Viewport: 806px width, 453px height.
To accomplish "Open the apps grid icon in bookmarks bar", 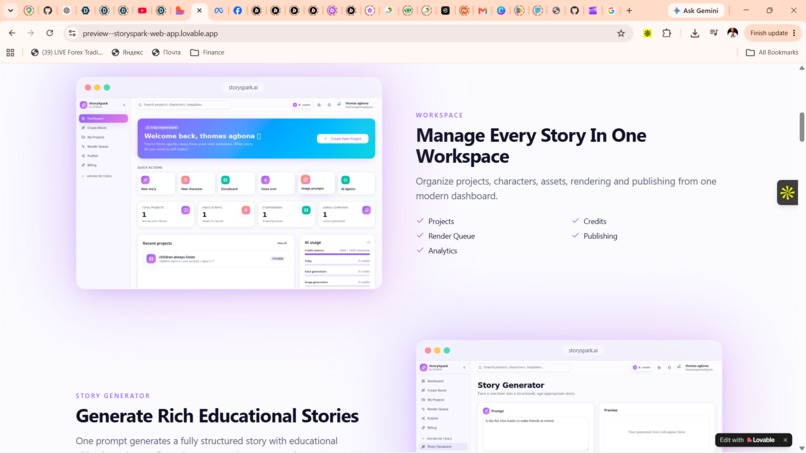I will (10, 52).
